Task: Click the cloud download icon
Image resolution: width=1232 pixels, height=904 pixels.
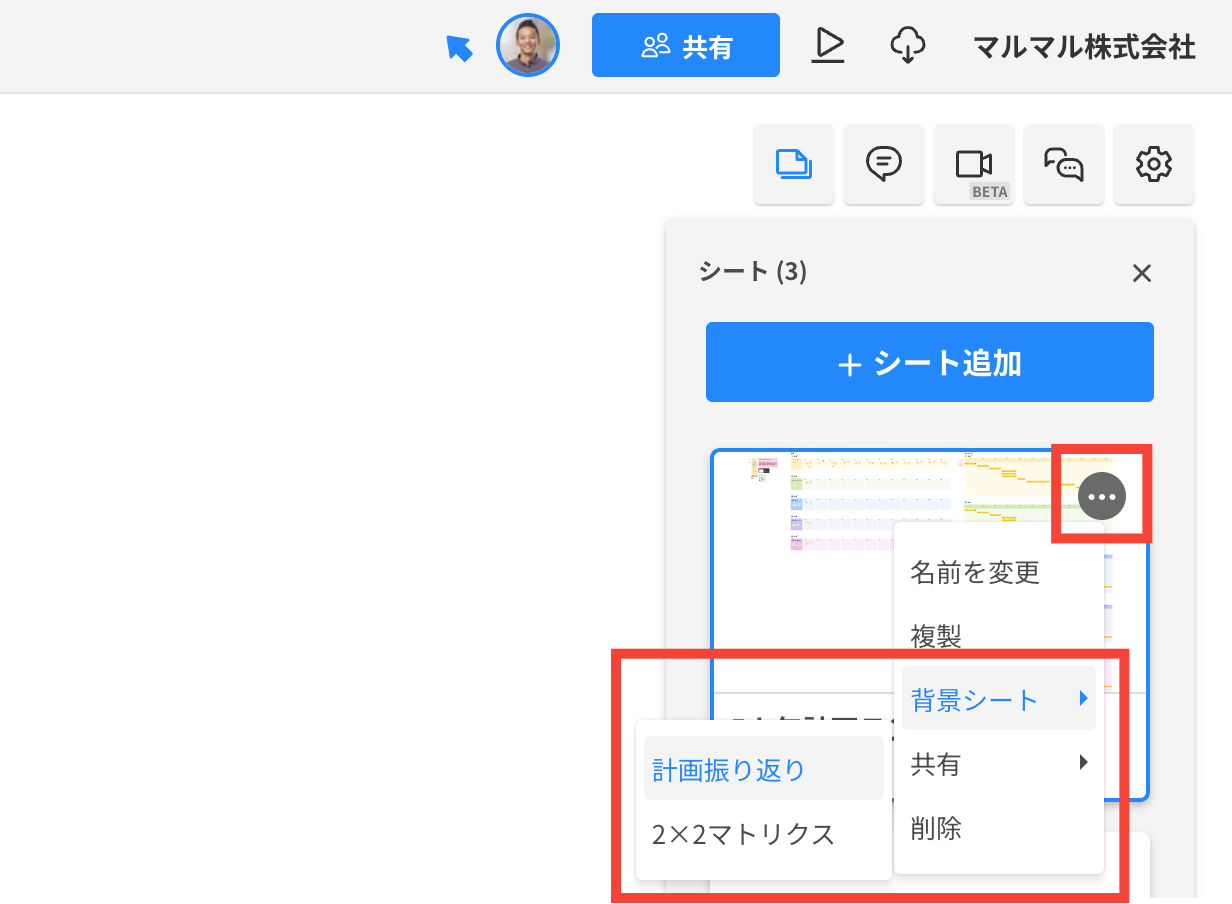Action: coord(907,45)
